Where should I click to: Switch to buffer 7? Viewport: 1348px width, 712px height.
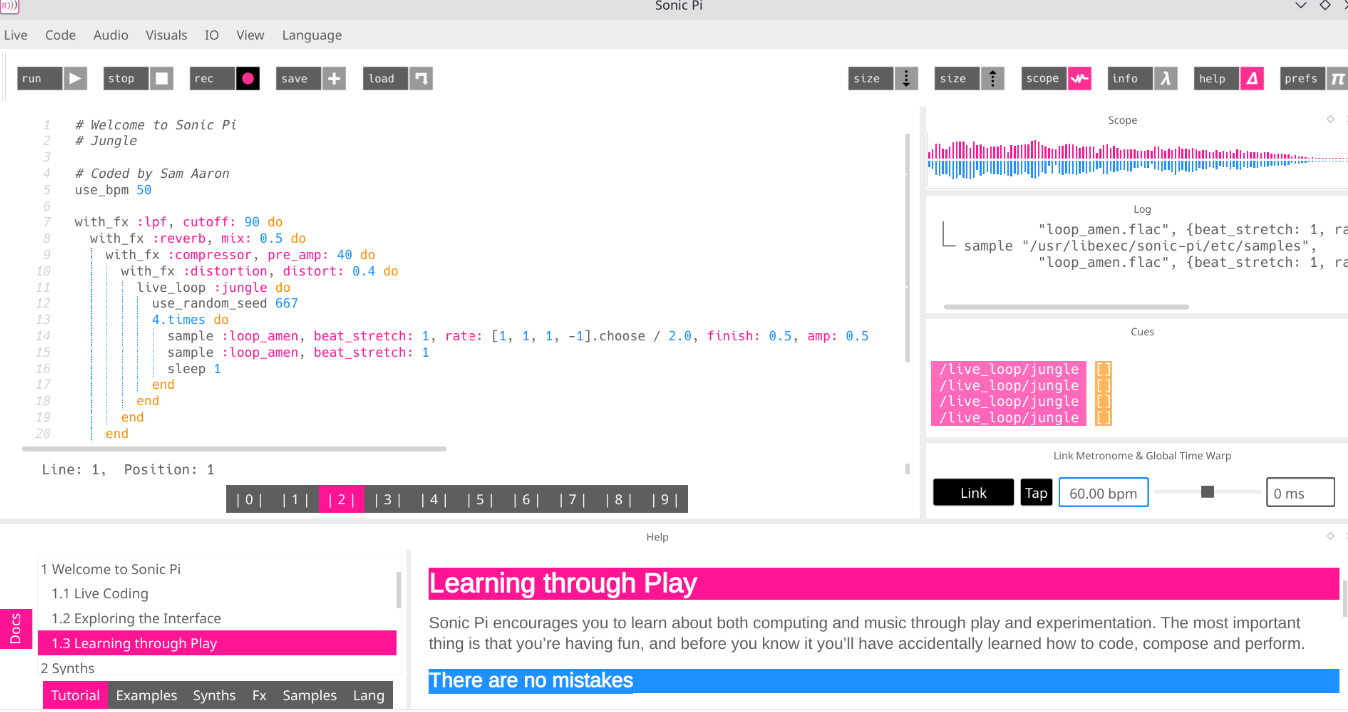pyautogui.click(x=572, y=500)
